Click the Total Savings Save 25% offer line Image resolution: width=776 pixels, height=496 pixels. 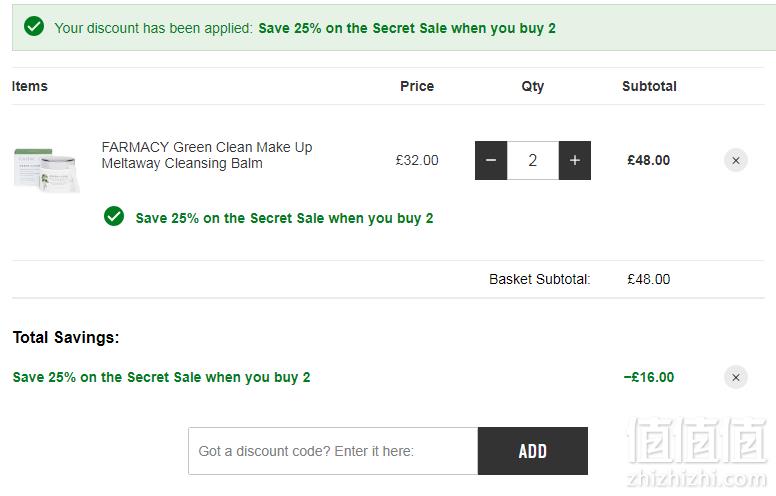click(161, 377)
